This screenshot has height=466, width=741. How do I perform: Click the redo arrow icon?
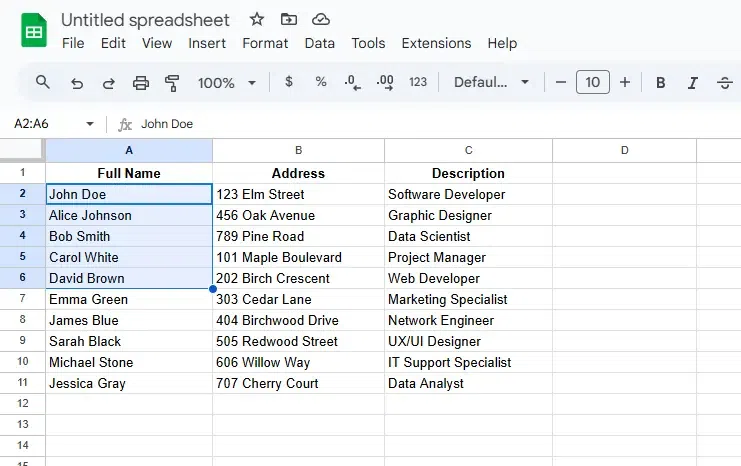(x=109, y=83)
